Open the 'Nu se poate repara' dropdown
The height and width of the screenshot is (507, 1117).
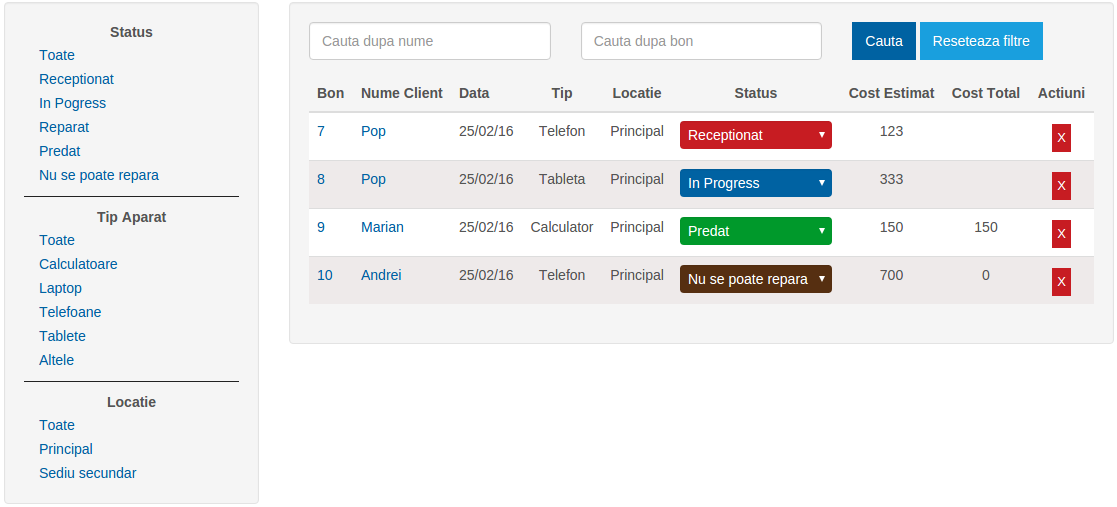click(755, 279)
